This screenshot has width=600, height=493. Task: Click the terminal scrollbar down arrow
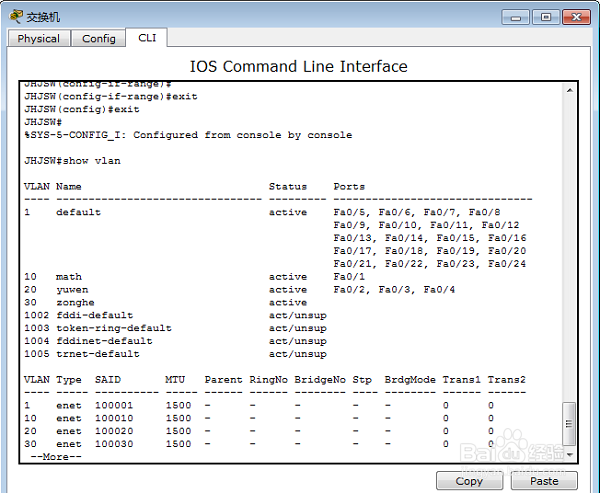pyautogui.click(x=569, y=455)
